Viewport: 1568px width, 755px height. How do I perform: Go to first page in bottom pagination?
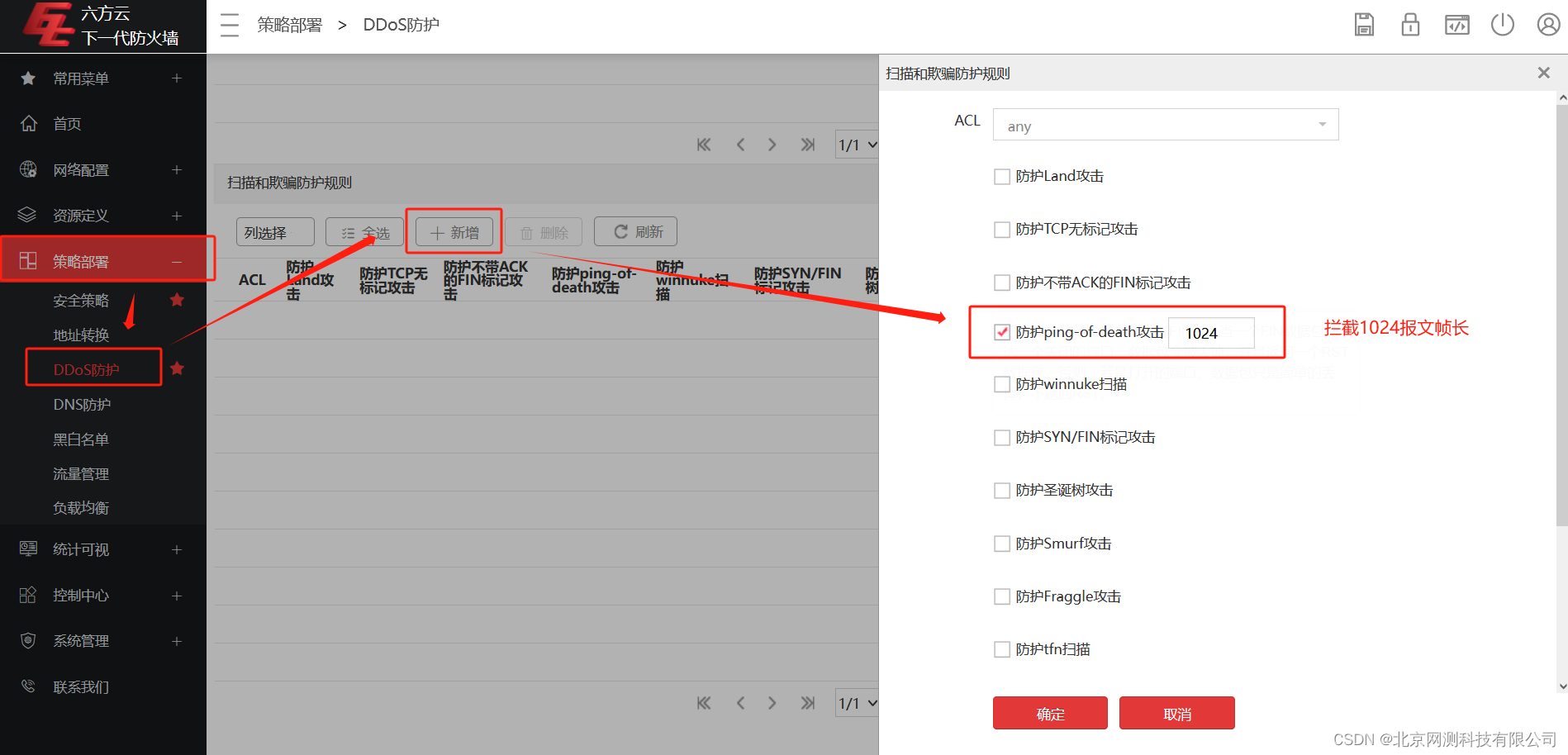(704, 703)
